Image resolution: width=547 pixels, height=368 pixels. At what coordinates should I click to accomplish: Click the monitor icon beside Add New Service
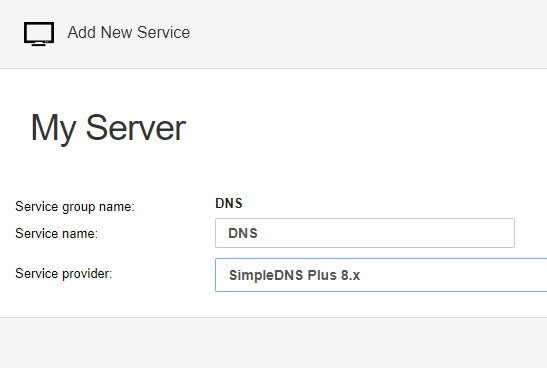coord(39,34)
